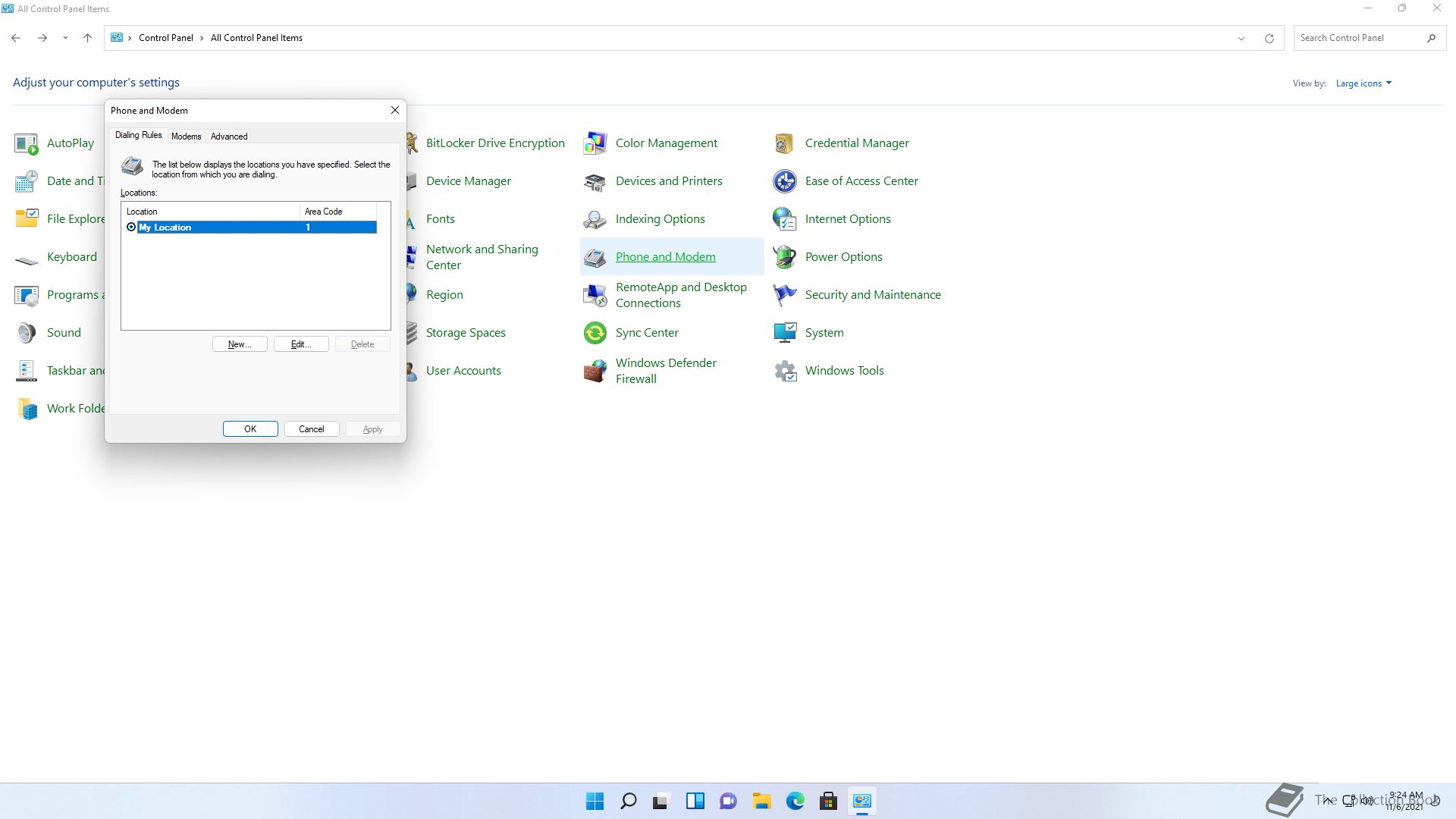Open the User Accounts link
Viewport: 1456px width, 819px height.
point(463,371)
